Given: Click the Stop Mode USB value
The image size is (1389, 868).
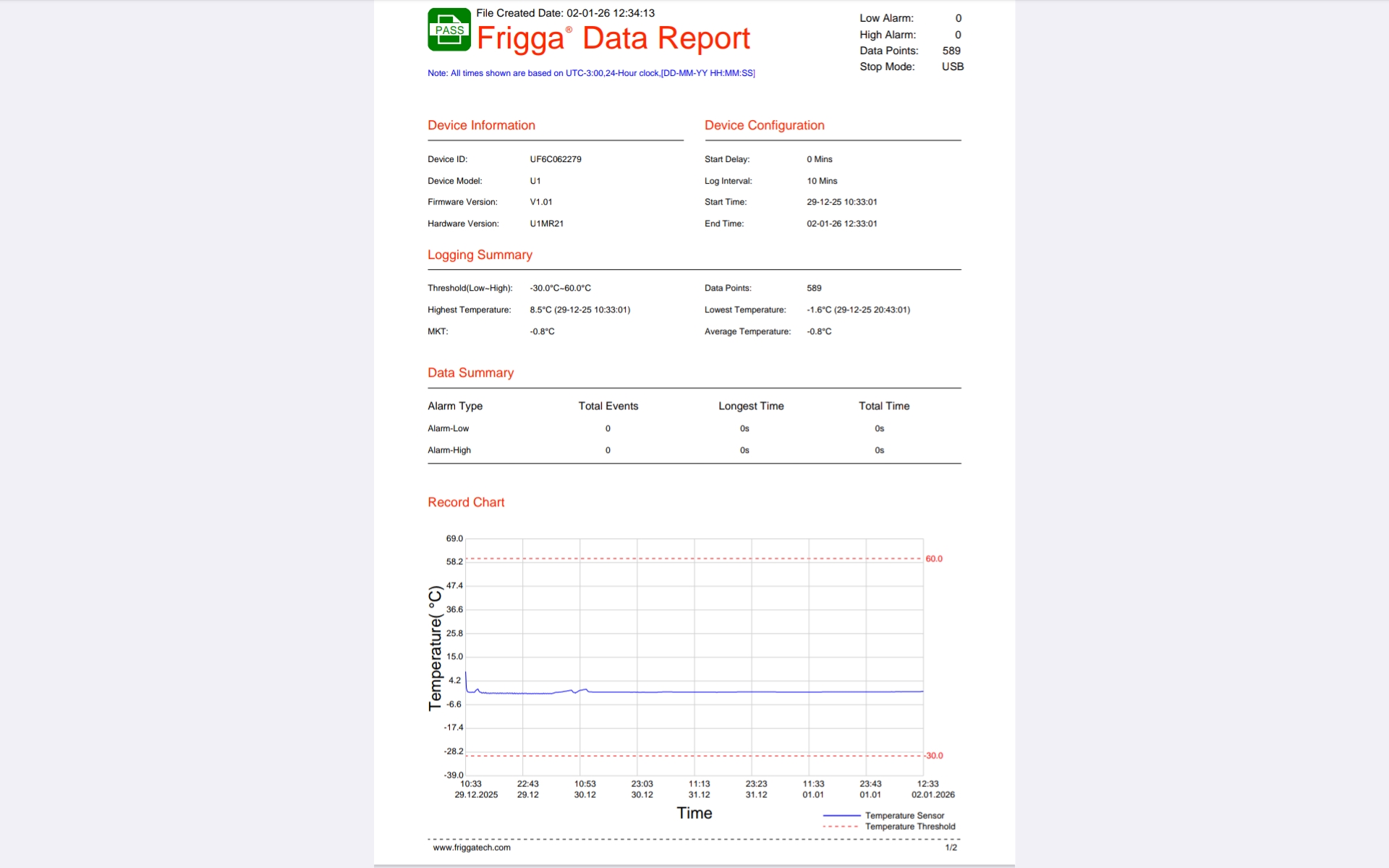Looking at the screenshot, I should [952, 67].
